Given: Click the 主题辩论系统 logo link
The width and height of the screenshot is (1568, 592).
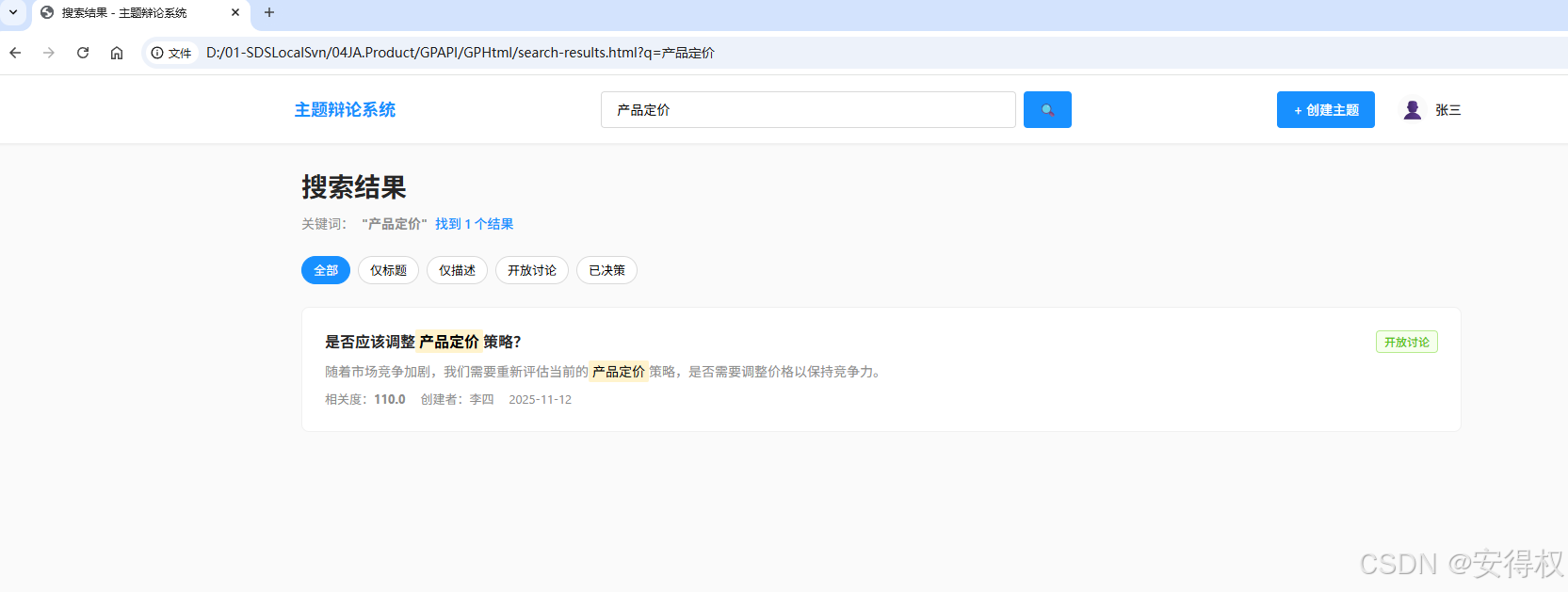Looking at the screenshot, I should tap(345, 110).
